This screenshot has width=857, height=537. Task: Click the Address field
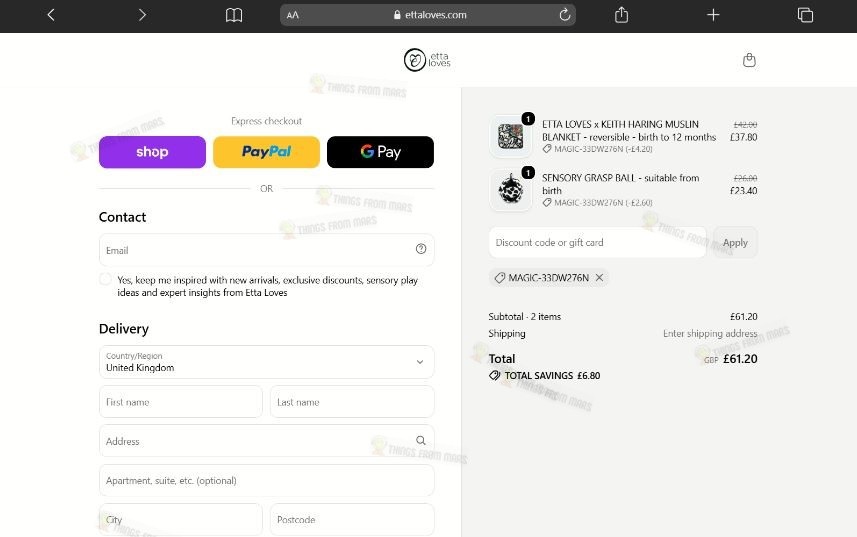[267, 441]
